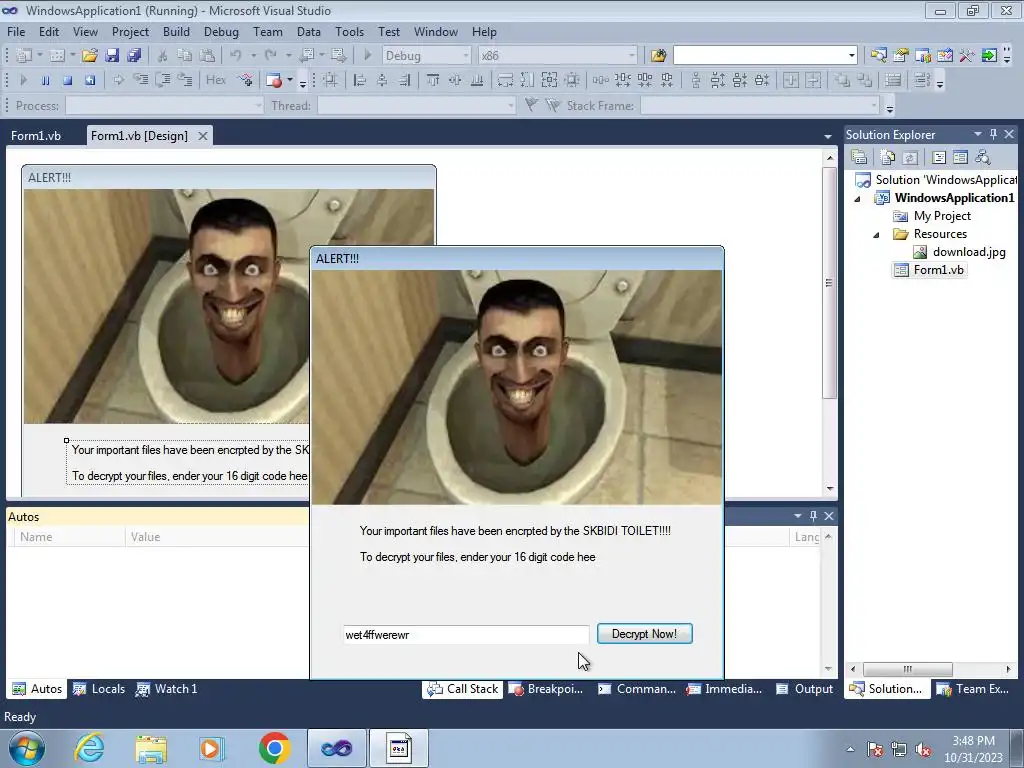This screenshot has width=1024, height=768.
Task: Click the Open File folder icon
Action: [x=89, y=56]
